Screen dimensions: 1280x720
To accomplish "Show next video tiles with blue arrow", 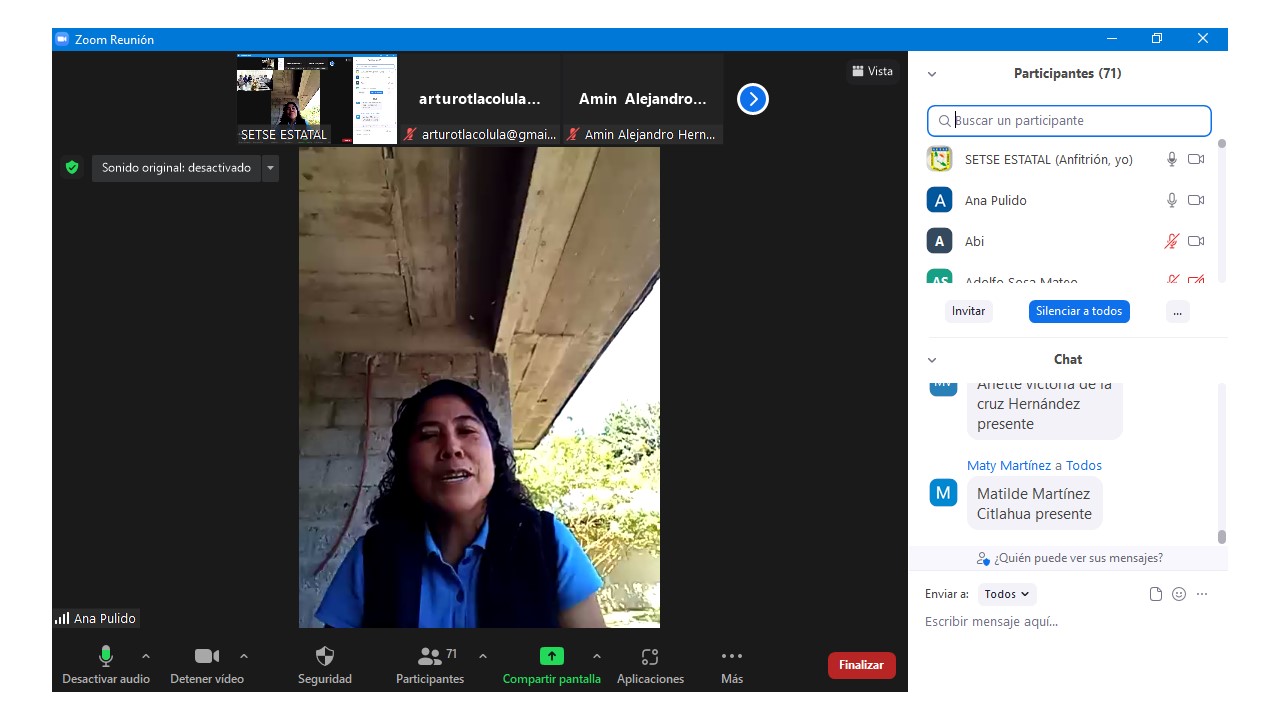I will pyautogui.click(x=753, y=99).
